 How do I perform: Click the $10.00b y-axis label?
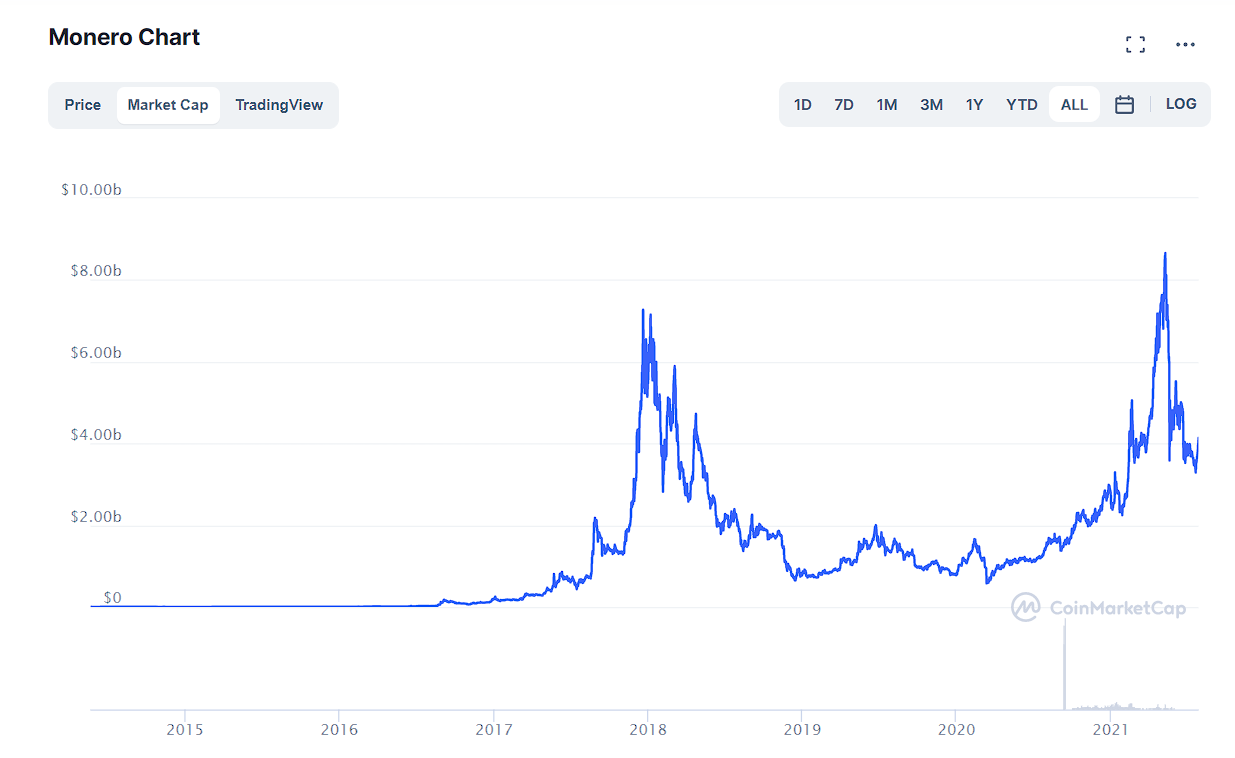point(91,190)
